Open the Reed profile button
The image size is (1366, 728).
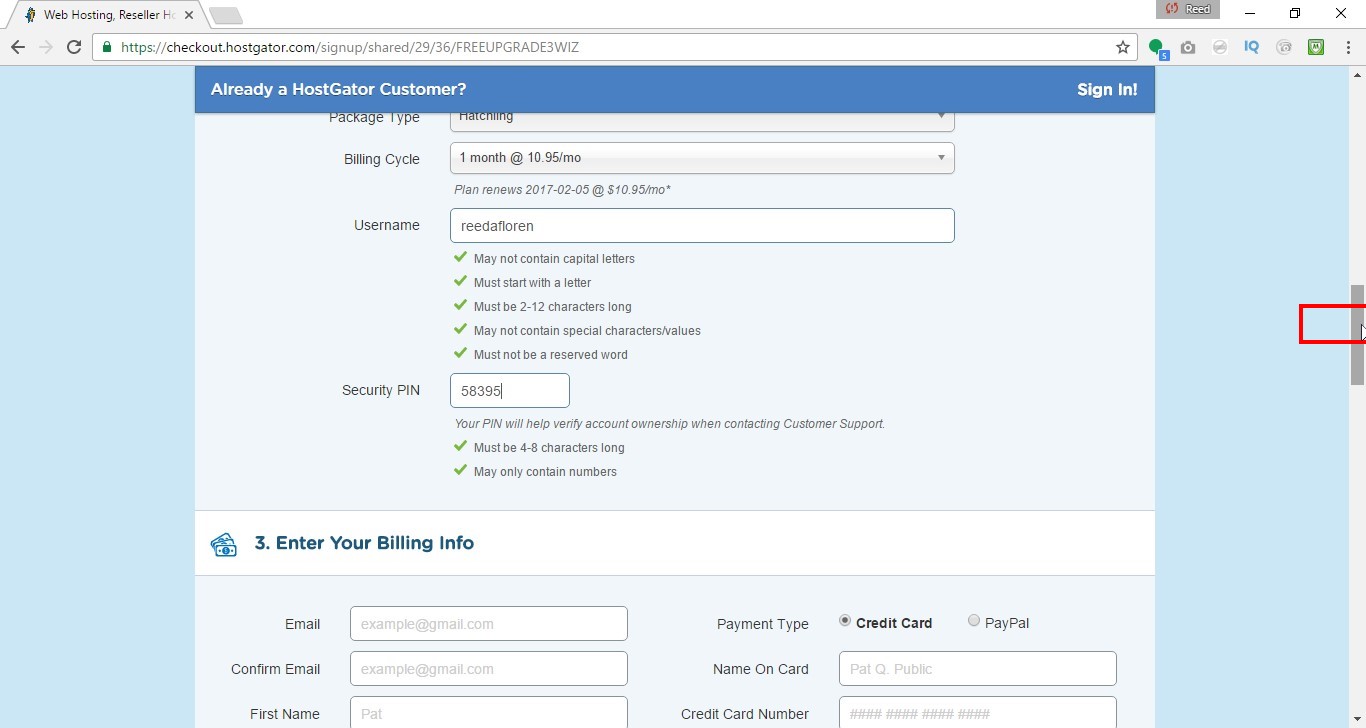[x=1188, y=9]
